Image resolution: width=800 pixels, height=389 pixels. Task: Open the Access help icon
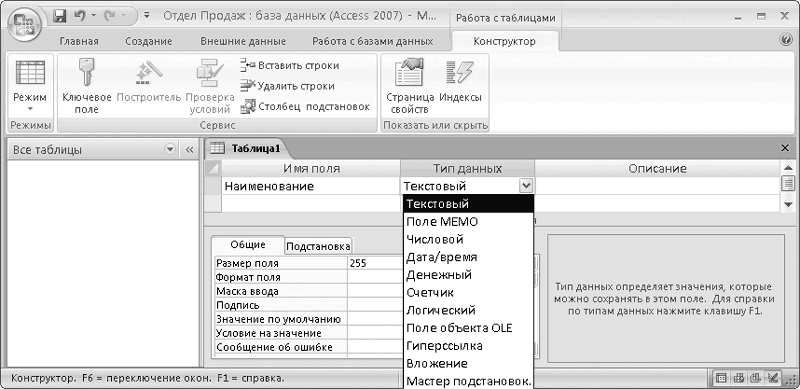click(x=786, y=40)
